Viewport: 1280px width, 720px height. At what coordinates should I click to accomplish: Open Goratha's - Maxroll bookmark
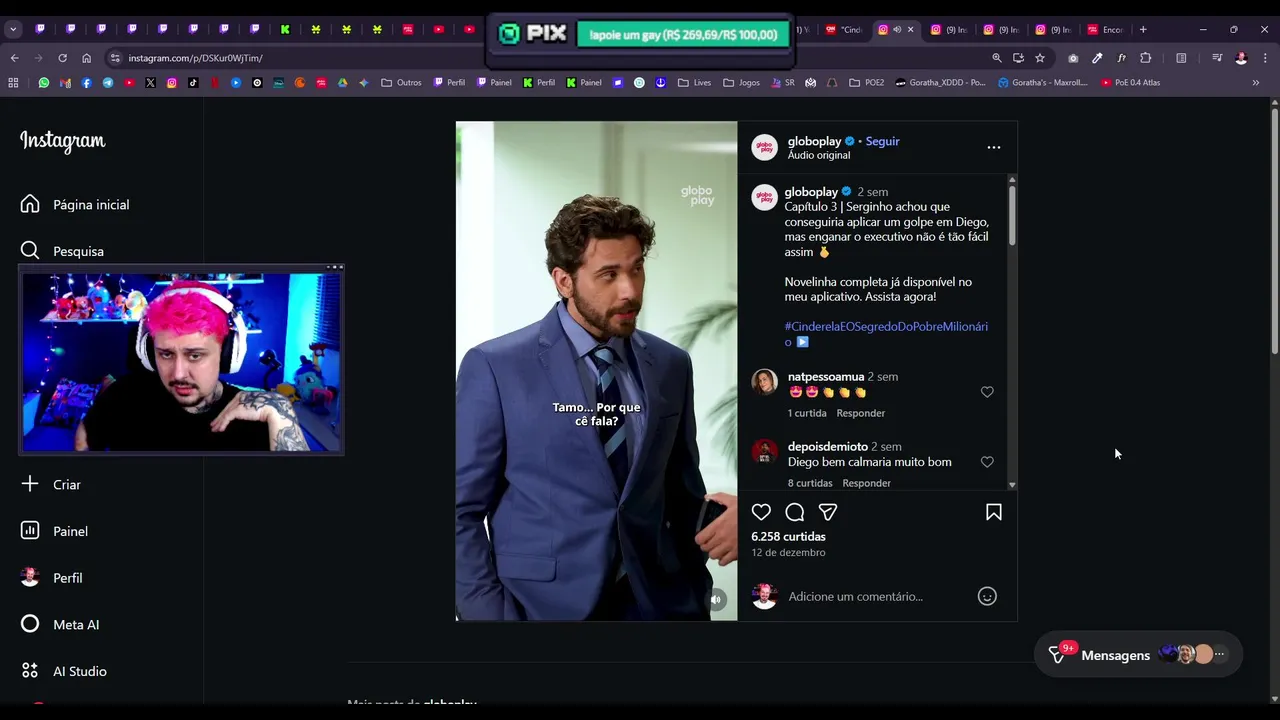(1043, 83)
